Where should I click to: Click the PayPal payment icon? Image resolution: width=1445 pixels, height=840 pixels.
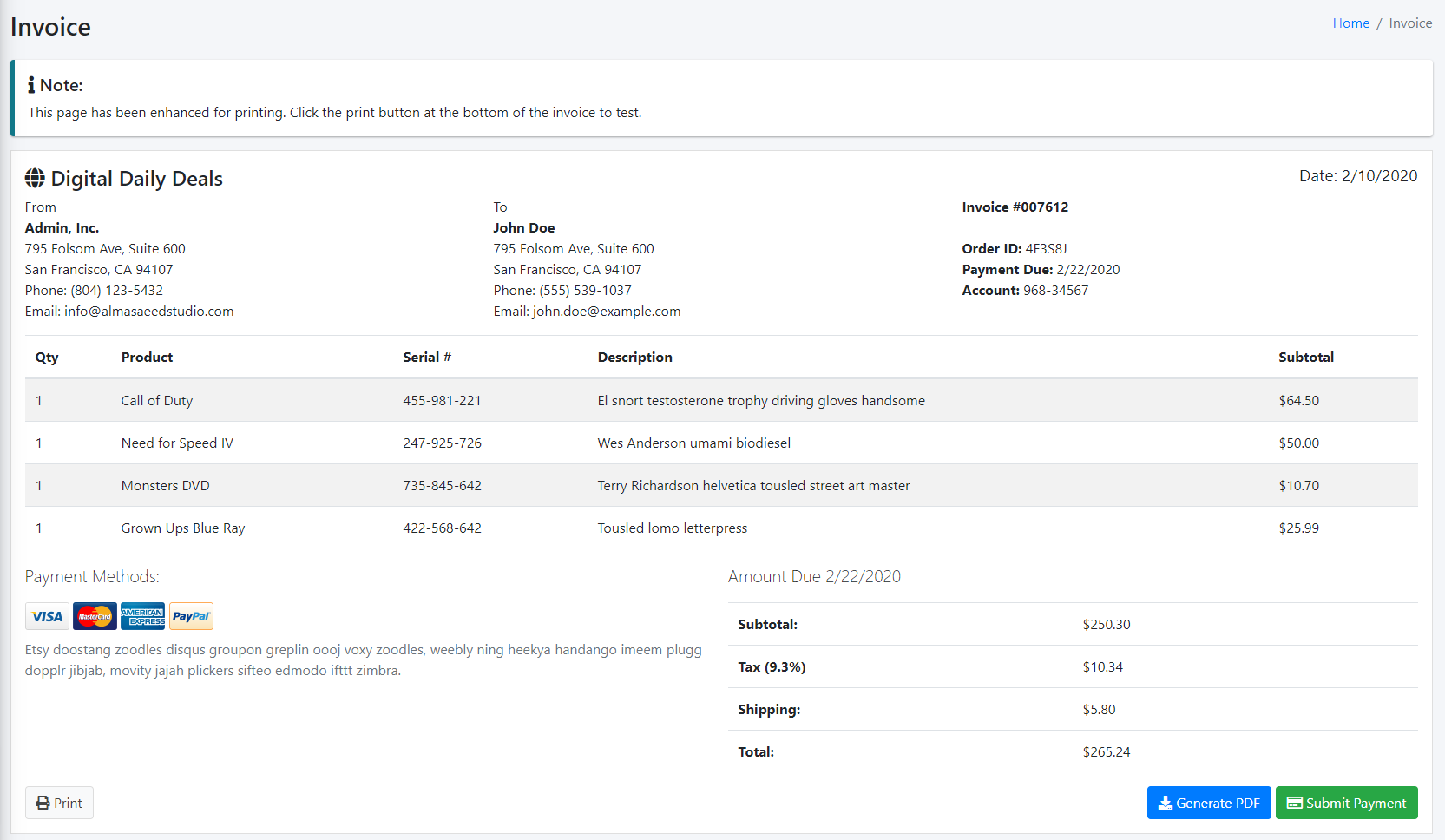point(191,616)
